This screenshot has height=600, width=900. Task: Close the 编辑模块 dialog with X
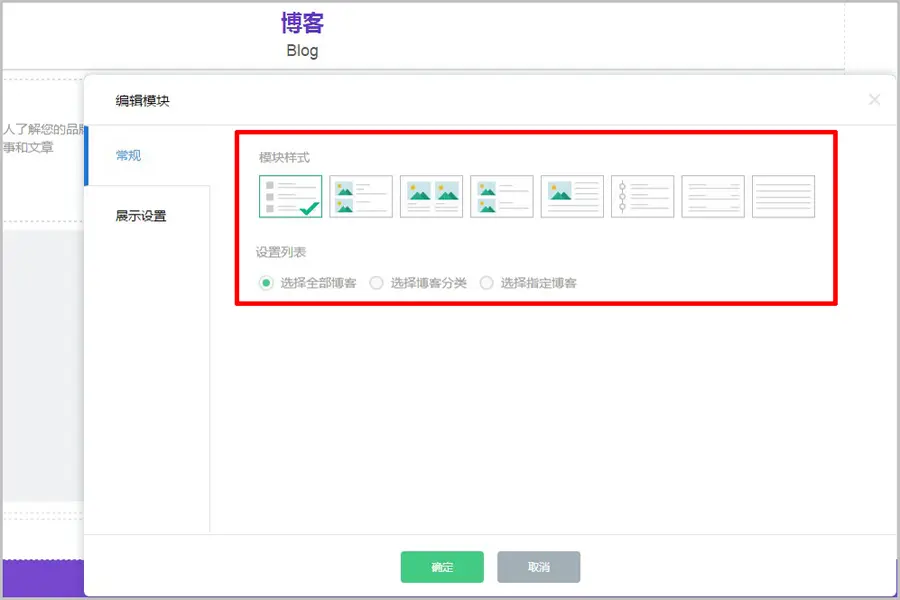pos(875,99)
